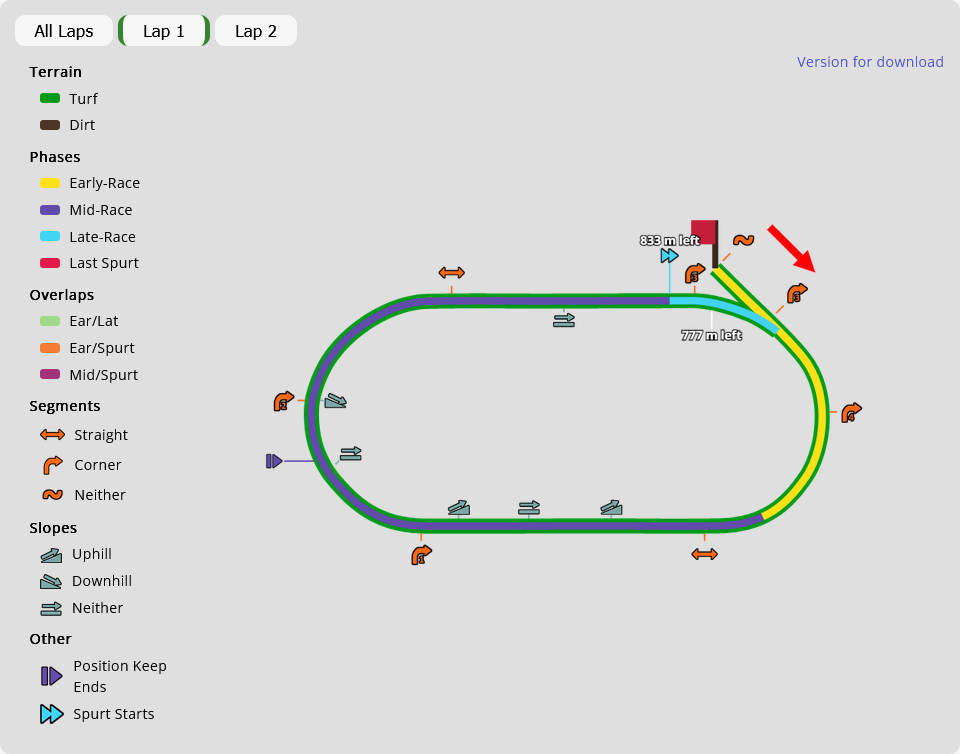Click the Corner 1 marker below the track
Screen dimensions: 960x754
421,555
